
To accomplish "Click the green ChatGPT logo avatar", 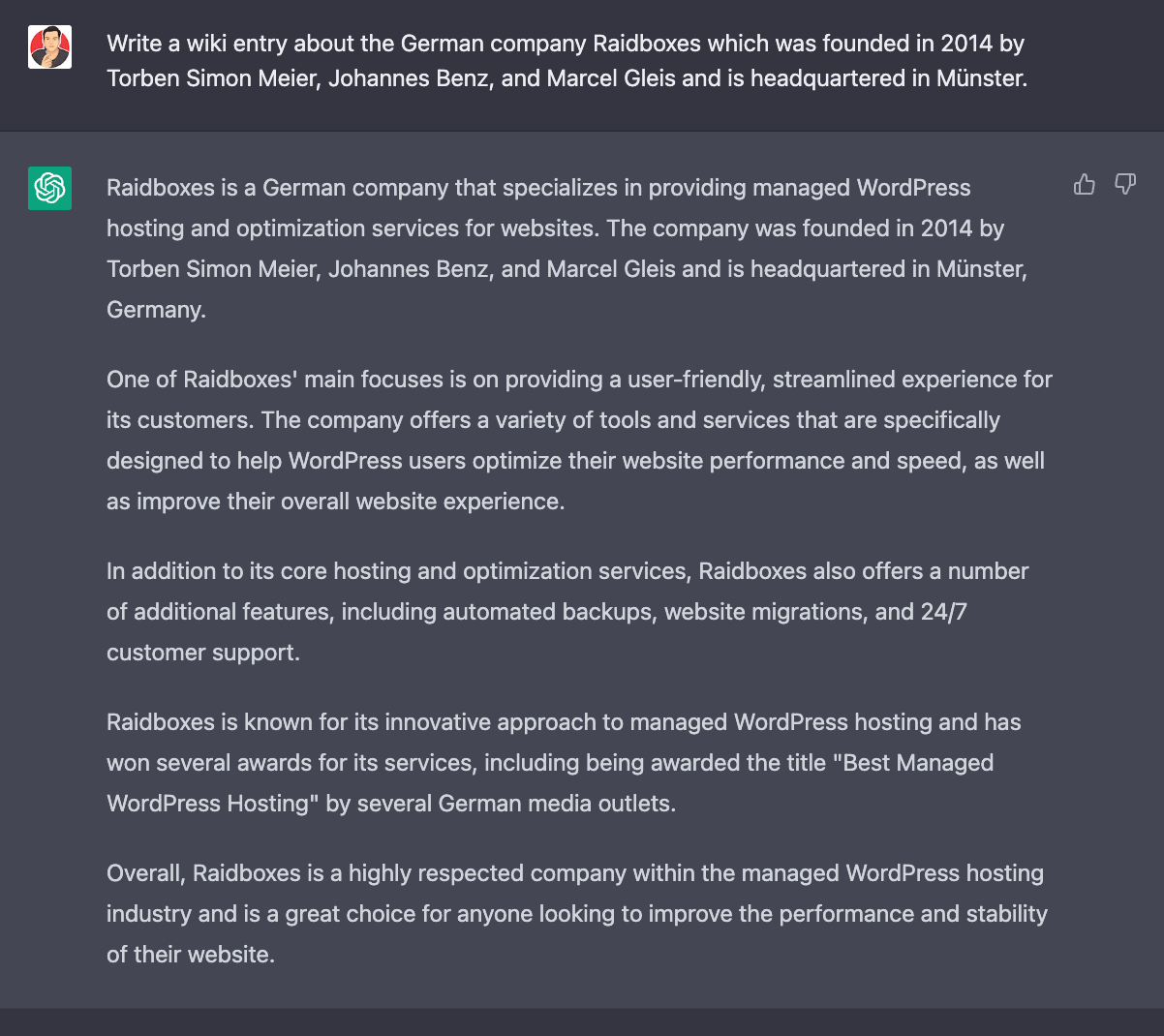I will coord(49,188).
